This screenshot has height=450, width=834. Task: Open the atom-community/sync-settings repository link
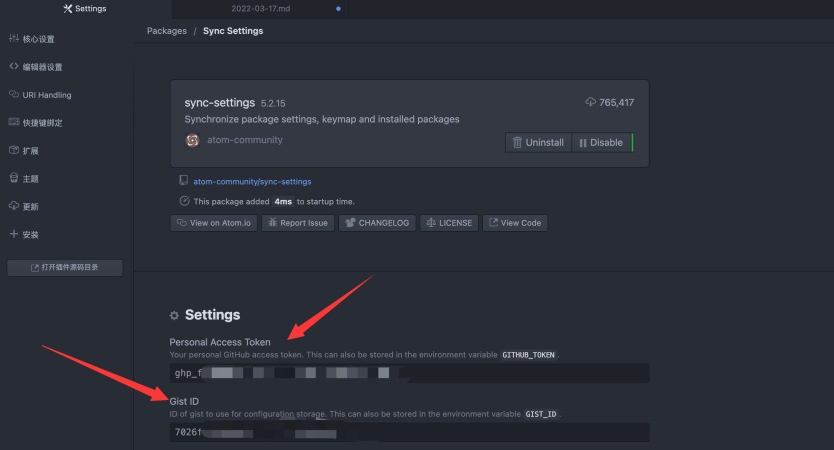coord(251,182)
